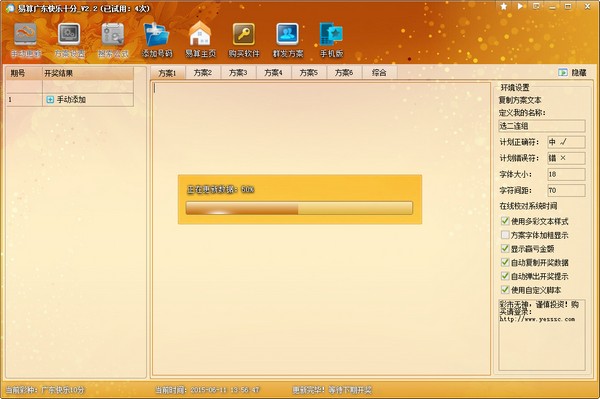Click the plus icon next to 手动添加
The image size is (600, 399).
click(50, 99)
